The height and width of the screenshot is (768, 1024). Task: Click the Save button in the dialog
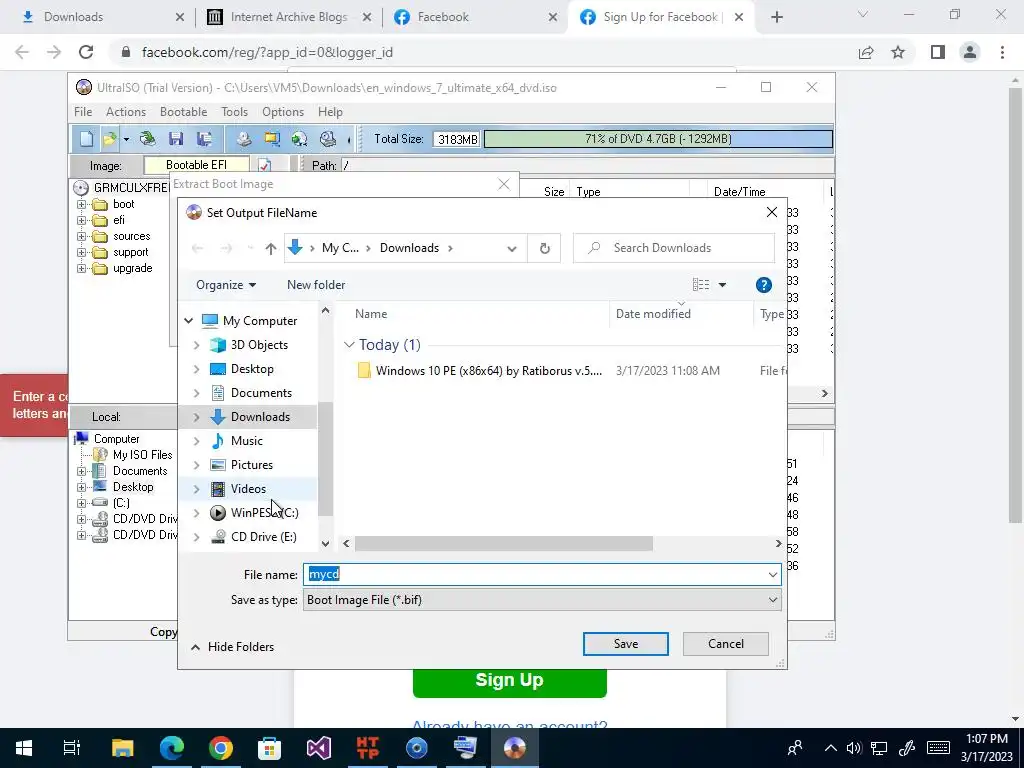point(626,644)
